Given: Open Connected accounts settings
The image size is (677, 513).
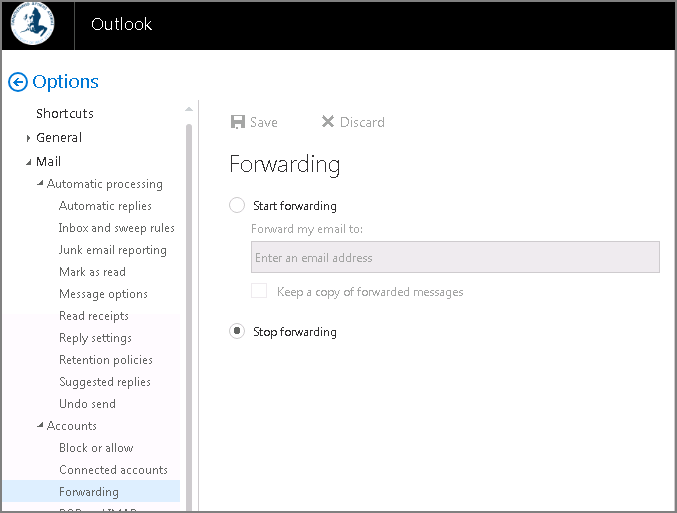Looking at the screenshot, I should [113, 470].
